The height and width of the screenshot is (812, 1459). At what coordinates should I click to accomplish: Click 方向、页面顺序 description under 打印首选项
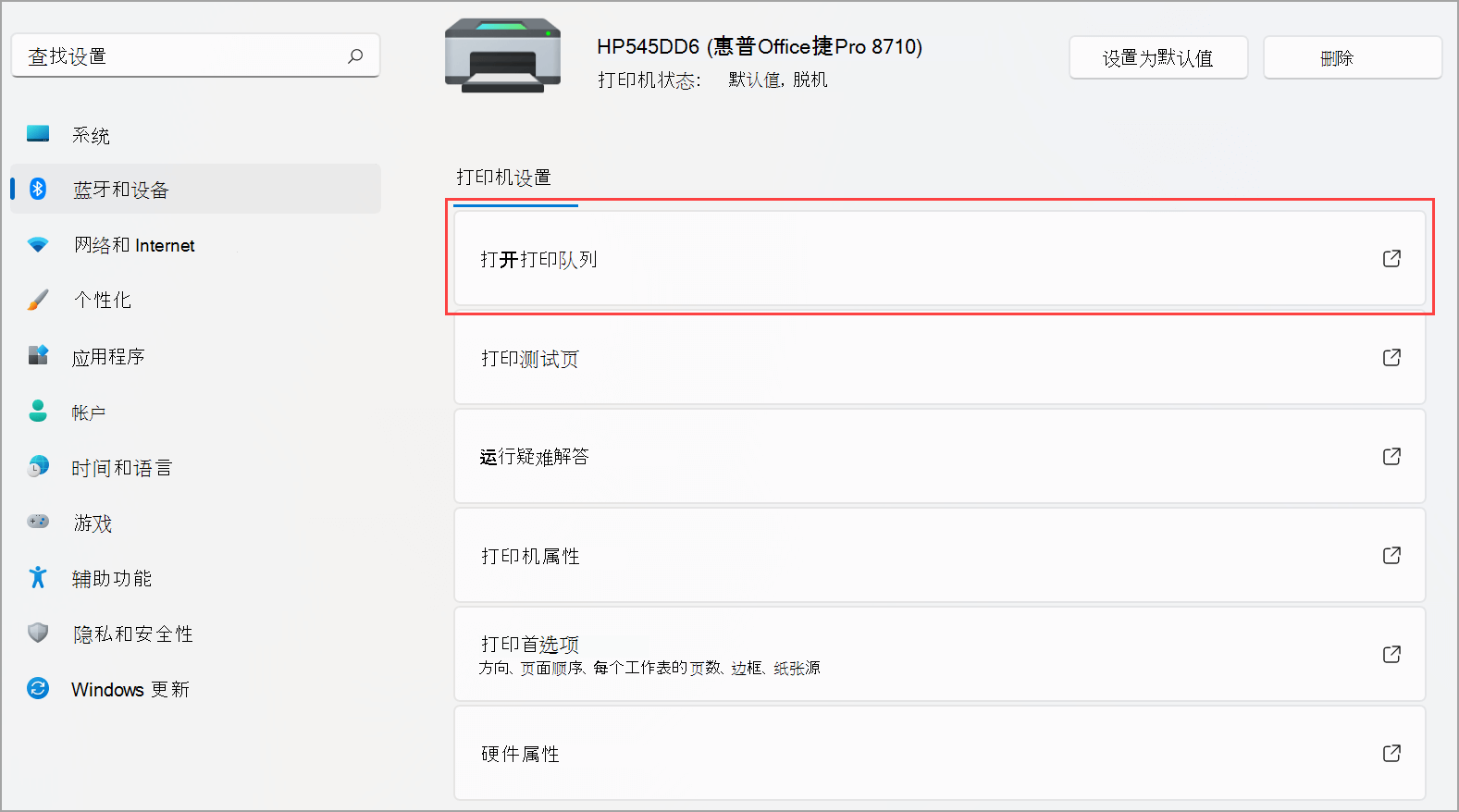pos(649,668)
